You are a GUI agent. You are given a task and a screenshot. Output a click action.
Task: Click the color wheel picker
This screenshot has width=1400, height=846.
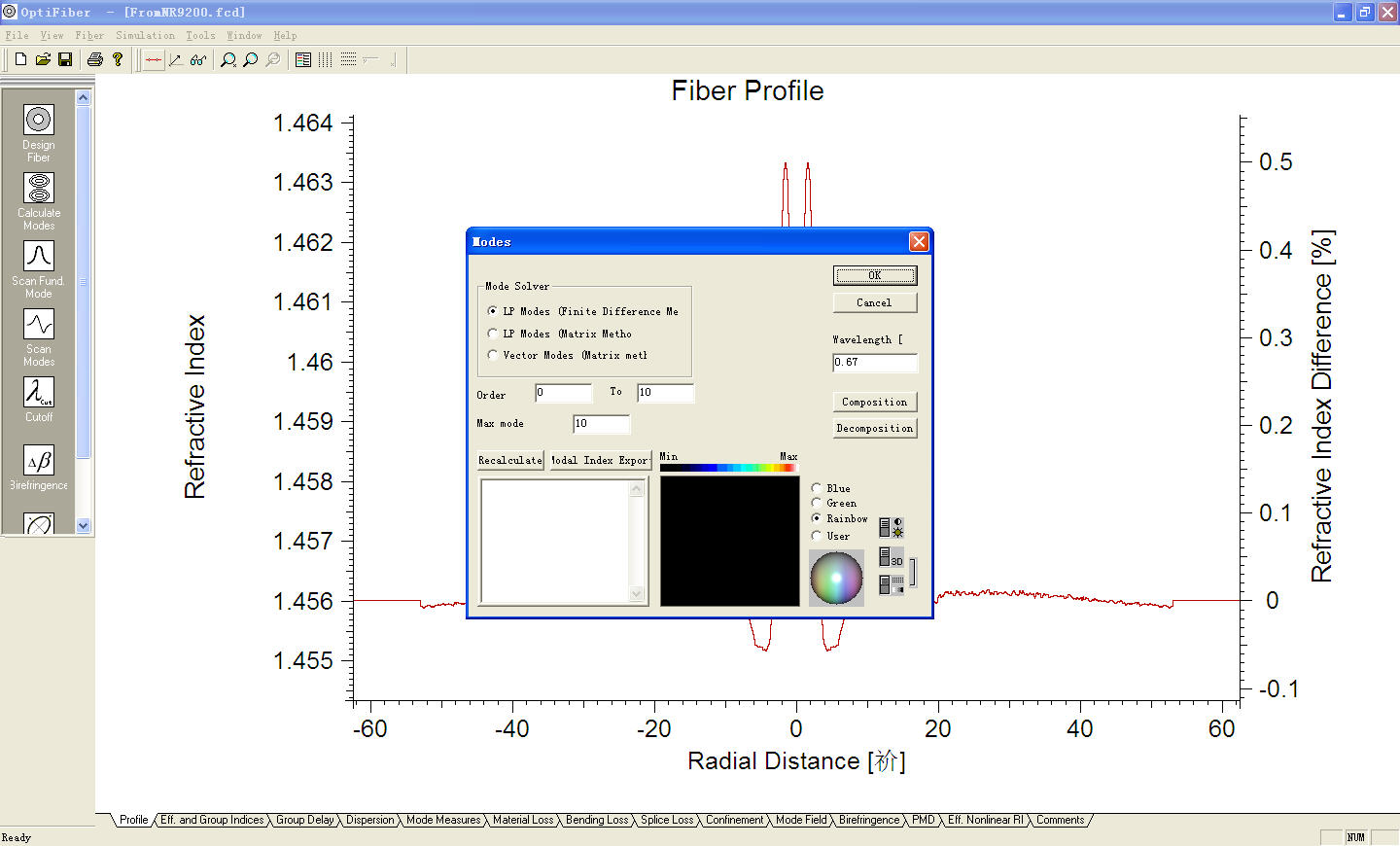[x=836, y=578]
